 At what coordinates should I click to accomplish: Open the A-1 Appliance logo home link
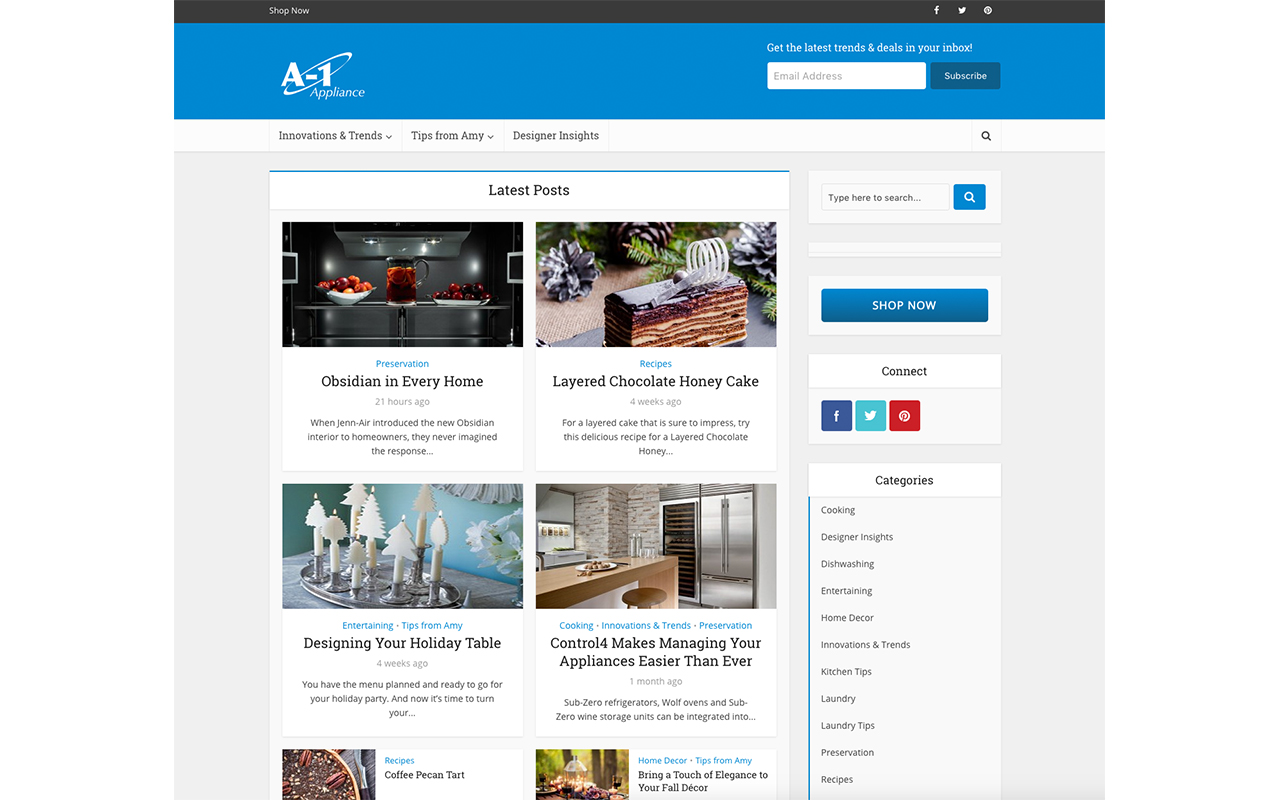click(x=322, y=75)
